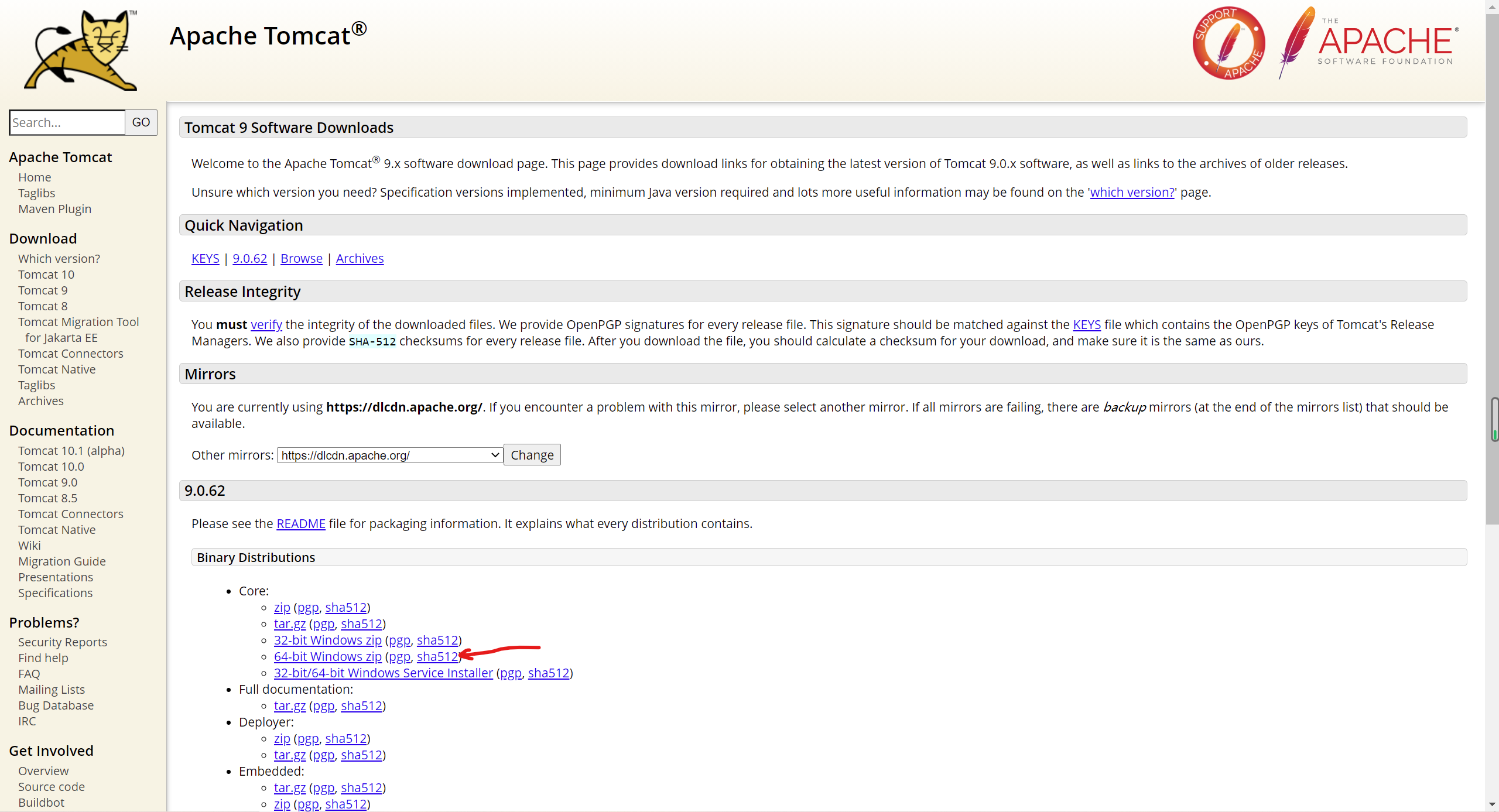Open the KEYS quick navigation link
1499x812 pixels.
pos(205,258)
